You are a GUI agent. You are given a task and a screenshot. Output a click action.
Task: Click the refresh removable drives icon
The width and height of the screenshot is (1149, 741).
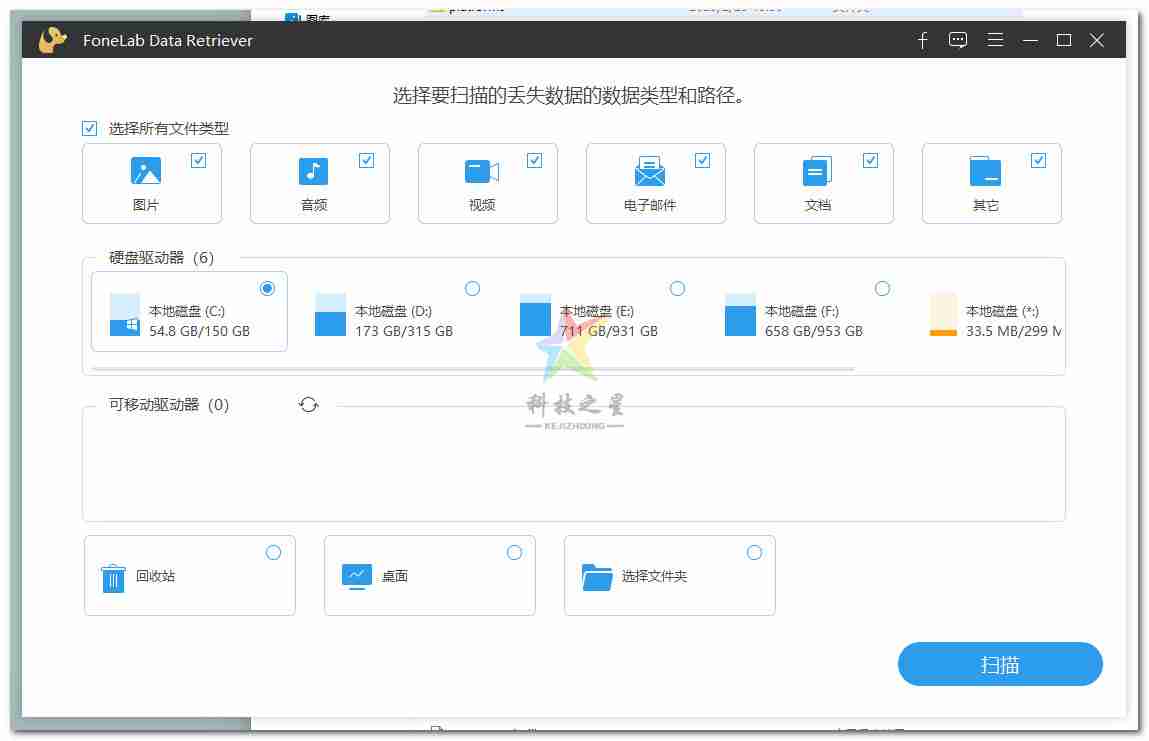[308, 405]
